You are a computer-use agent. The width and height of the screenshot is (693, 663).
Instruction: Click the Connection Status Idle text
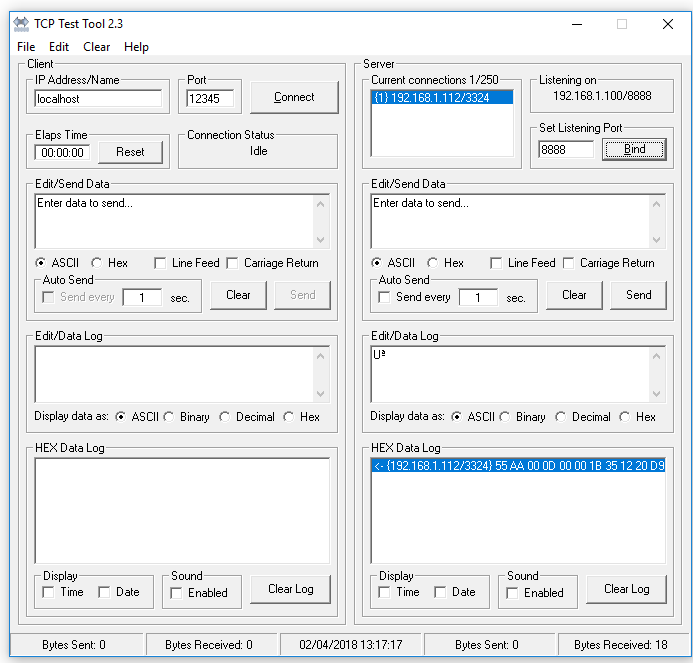[x=259, y=151]
